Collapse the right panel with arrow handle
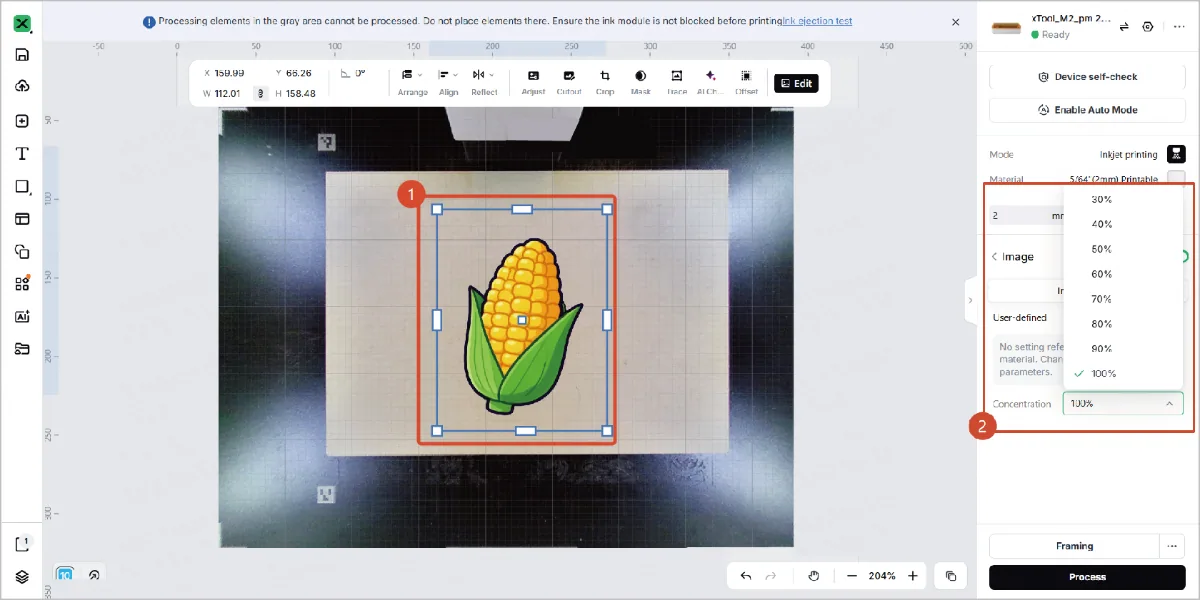This screenshot has width=1200, height=600. [x=970, y=300]
